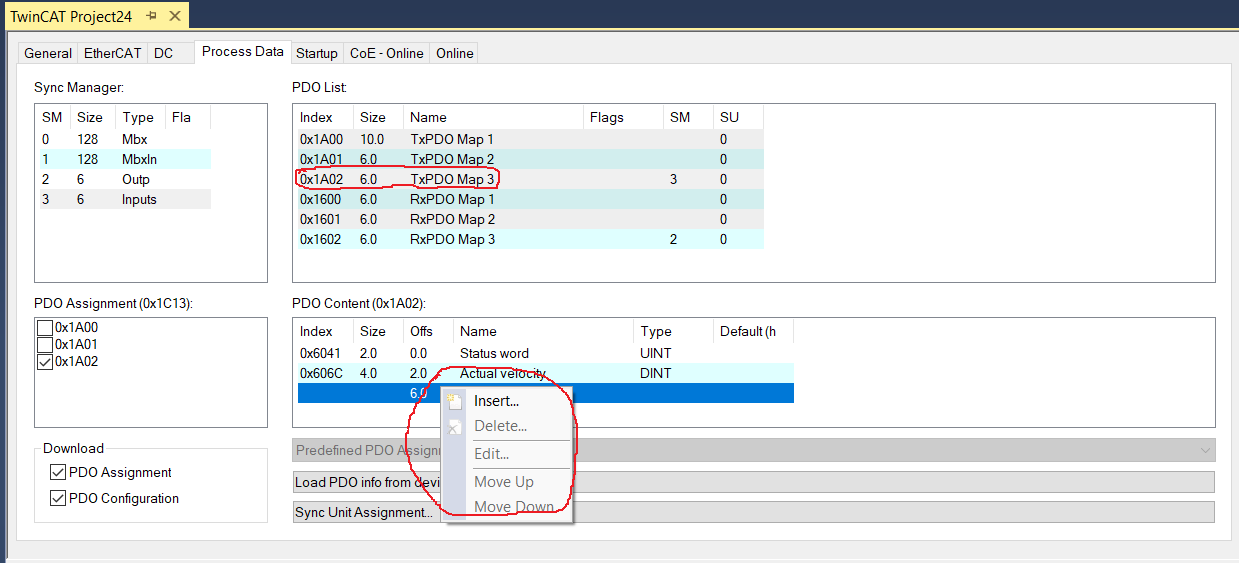This screenshot has height=563, width=1239.
Task: Open the Predefined PDO Assignment dropdown arrow
Action: coord(1203,450)
